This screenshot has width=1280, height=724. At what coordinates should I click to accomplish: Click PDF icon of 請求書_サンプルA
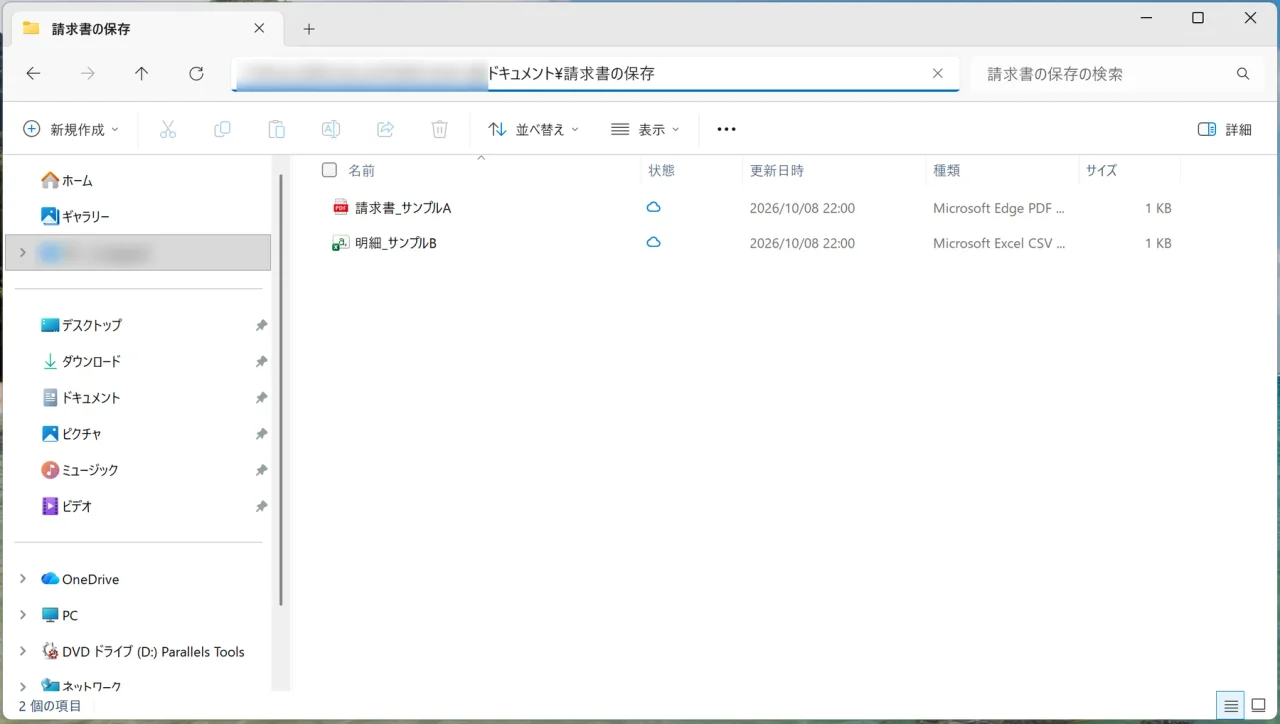click(340, 208)
